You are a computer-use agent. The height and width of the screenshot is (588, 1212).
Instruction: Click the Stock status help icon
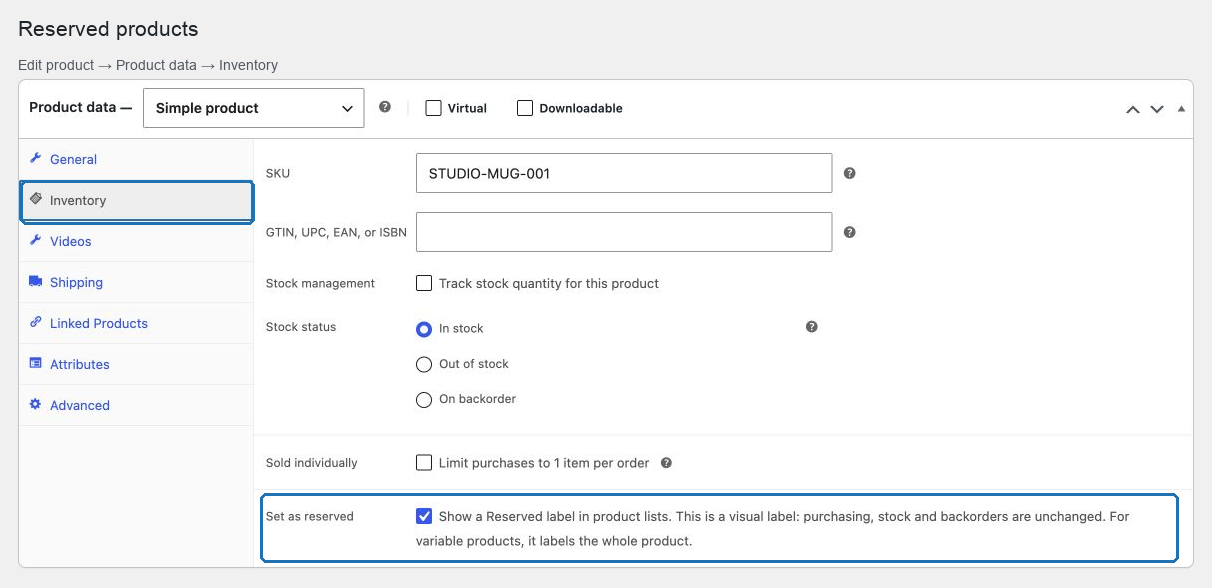811,327
